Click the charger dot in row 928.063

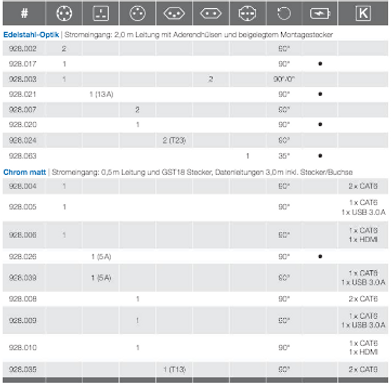pyautogui.click(x=320, y=156)
